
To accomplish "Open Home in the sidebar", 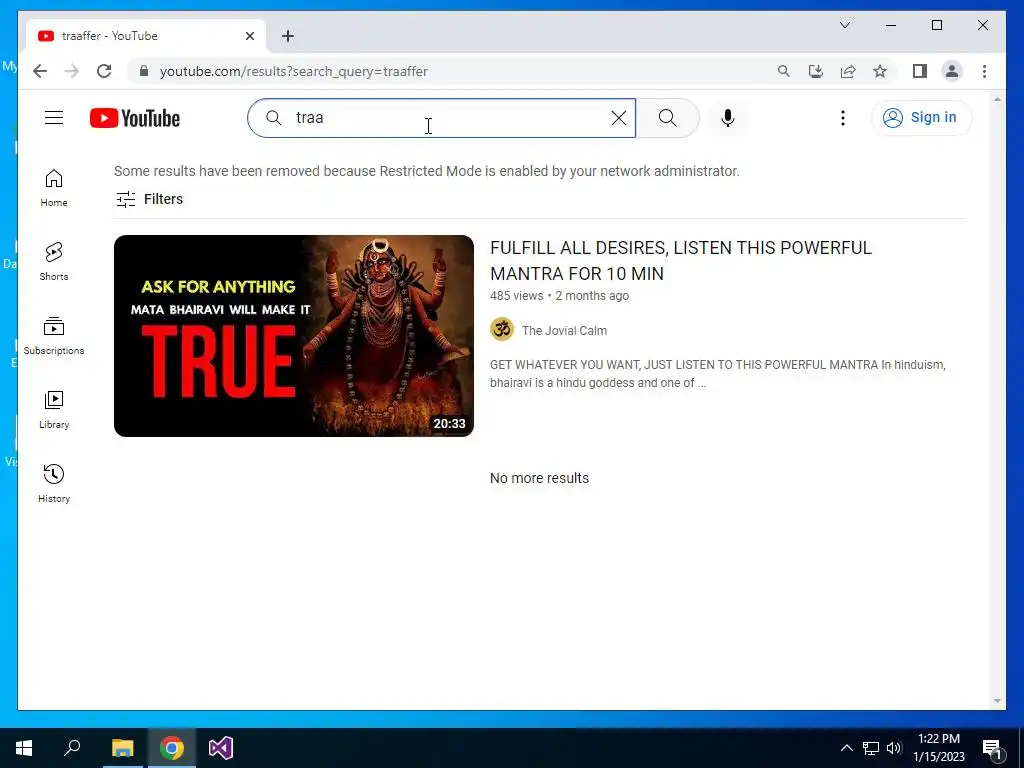I will (54, 188).
